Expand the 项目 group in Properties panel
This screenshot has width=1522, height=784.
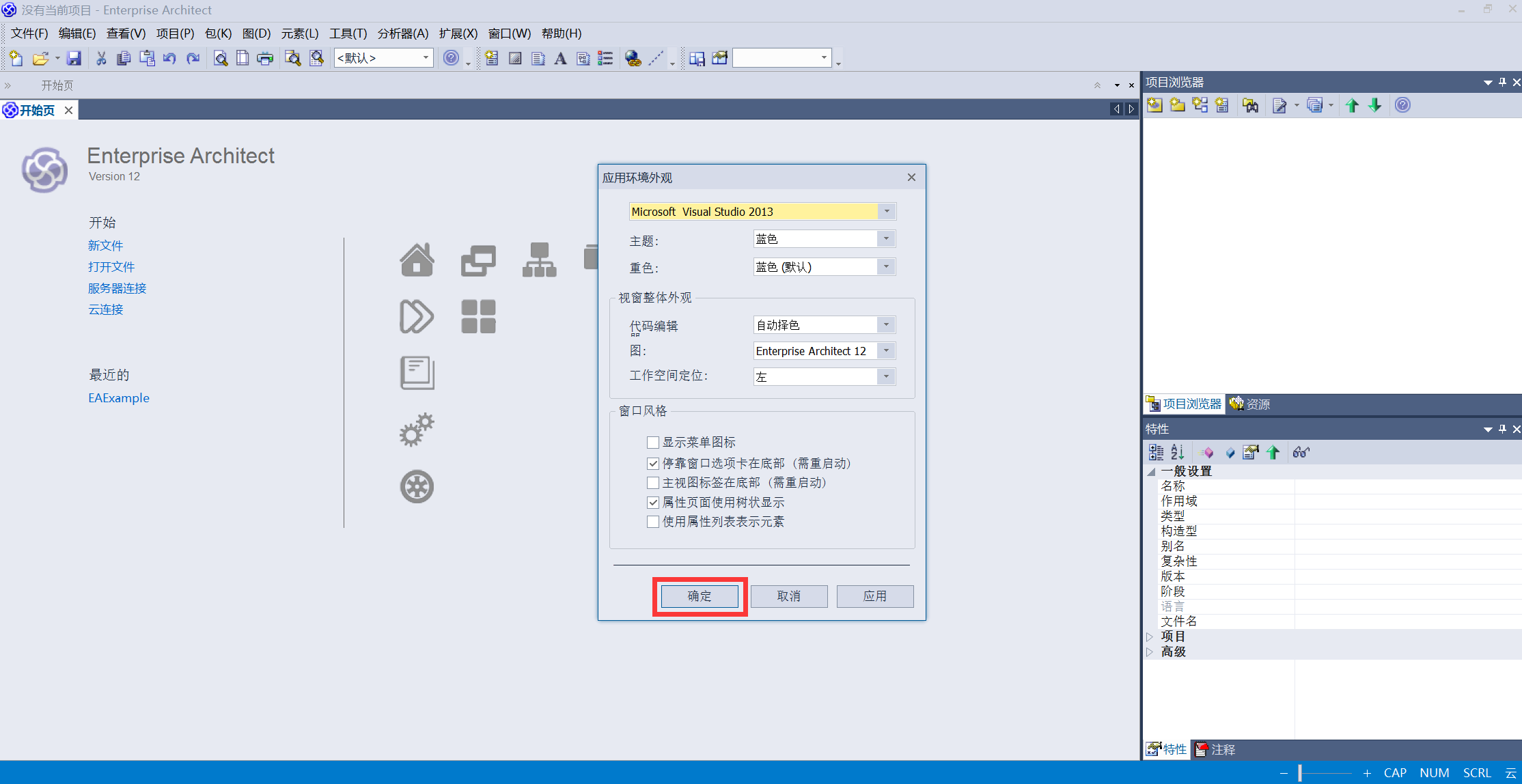[1150, 636]
